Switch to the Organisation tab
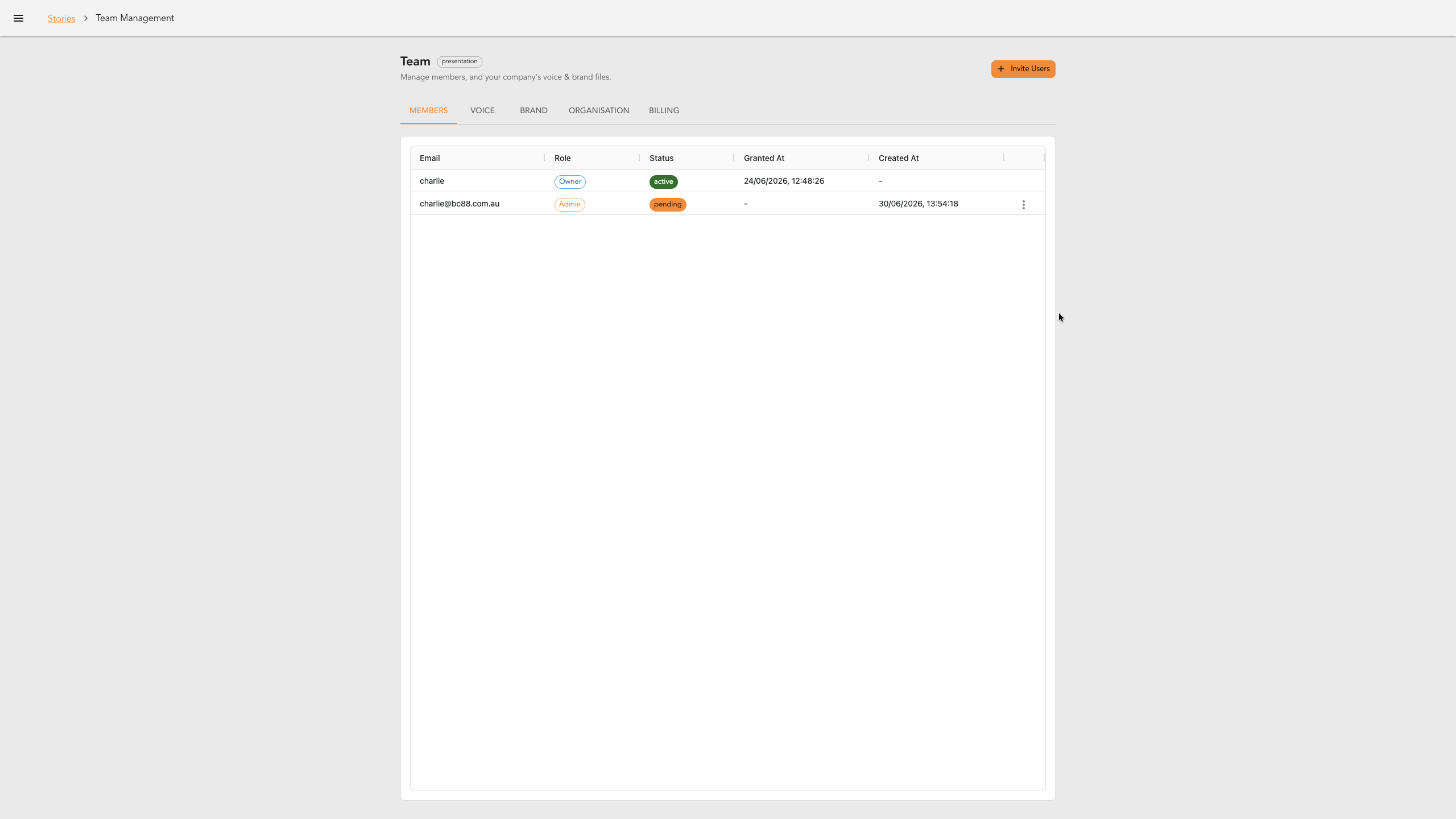1456x819 pixels. 599,110
